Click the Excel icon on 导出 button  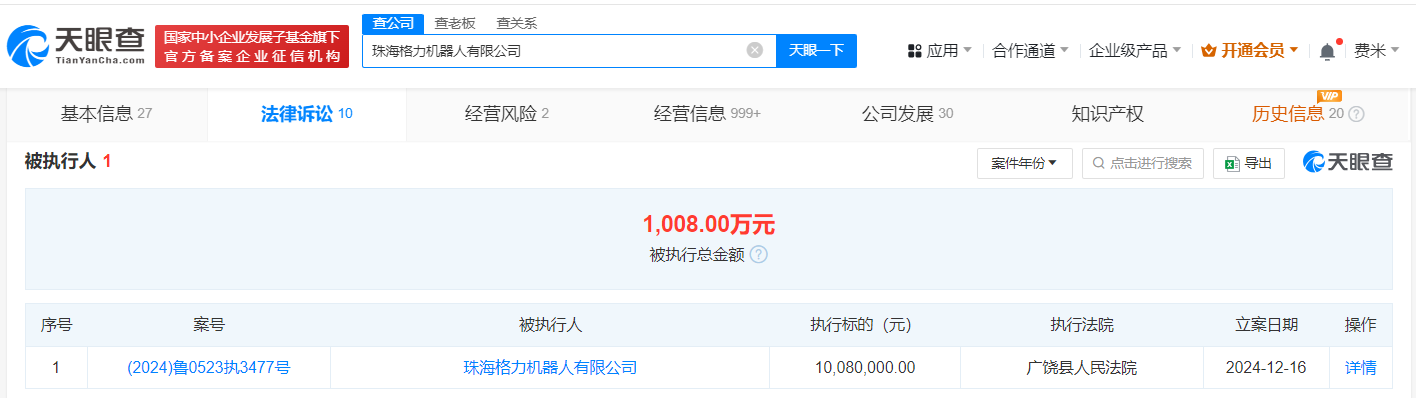pos(1233,163)
